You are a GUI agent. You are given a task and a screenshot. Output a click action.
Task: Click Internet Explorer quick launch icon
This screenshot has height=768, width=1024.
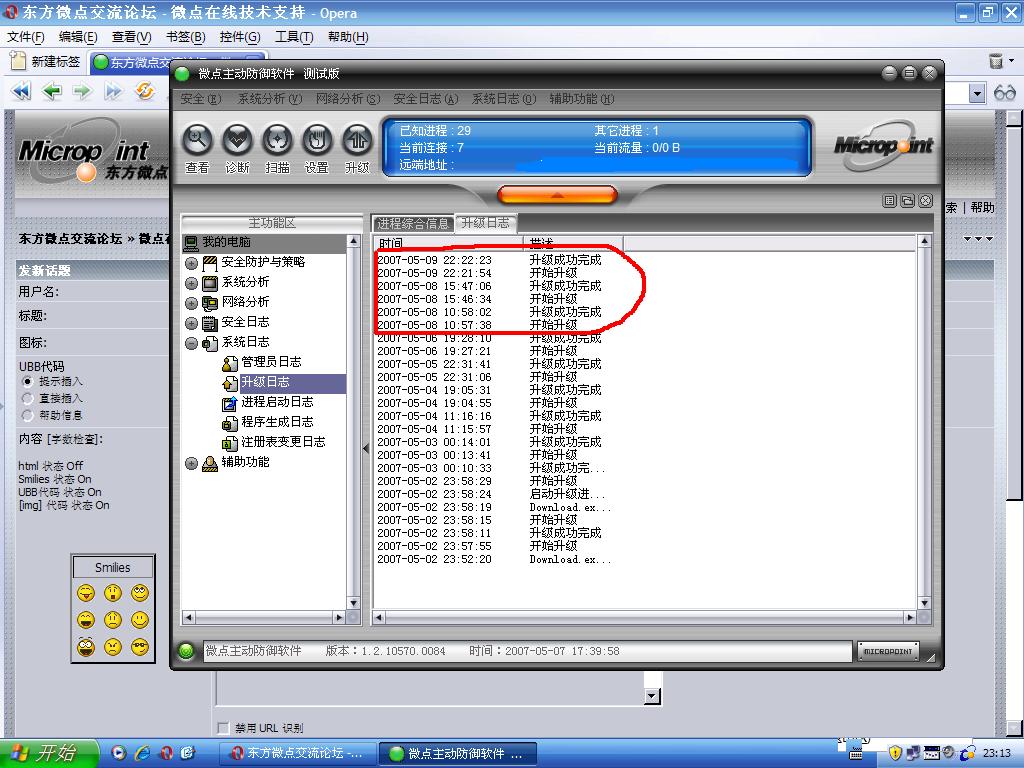pos(142,753)
